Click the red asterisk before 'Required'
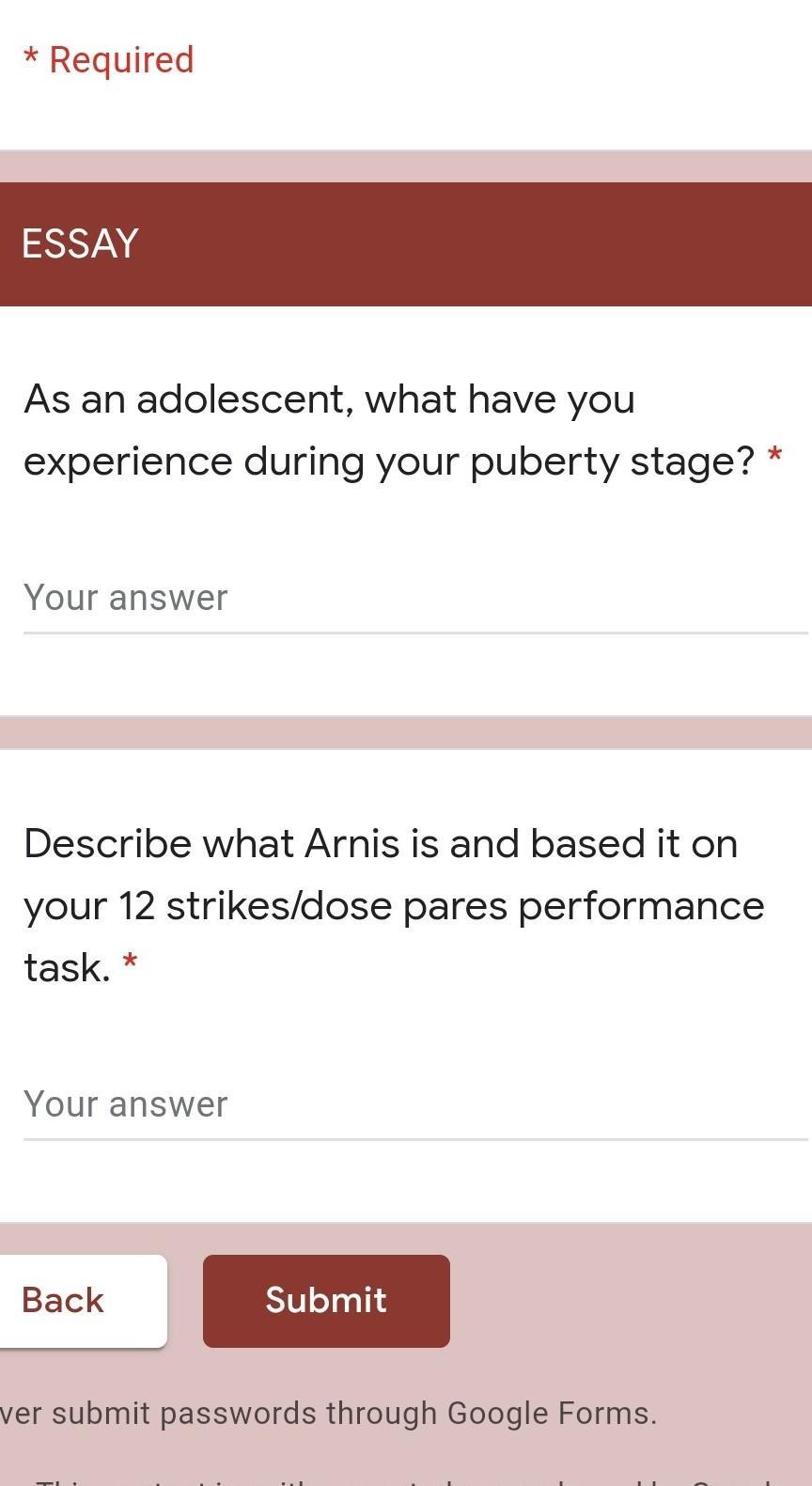The width and height of the screenshot is (812, 1486). (x=31, y=56)
